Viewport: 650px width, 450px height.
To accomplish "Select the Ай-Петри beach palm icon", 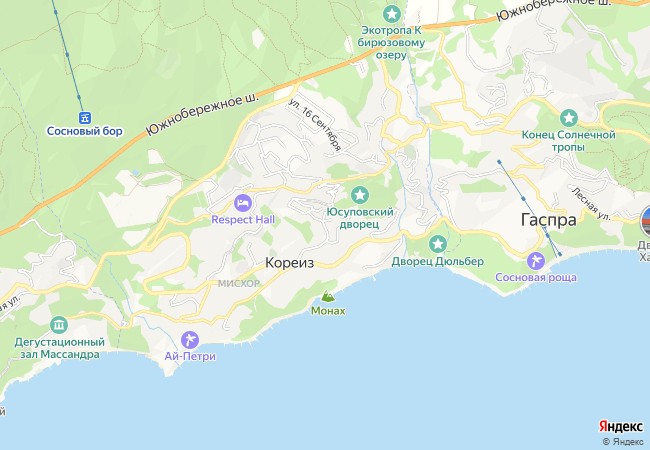I will [x=190, y=340].
